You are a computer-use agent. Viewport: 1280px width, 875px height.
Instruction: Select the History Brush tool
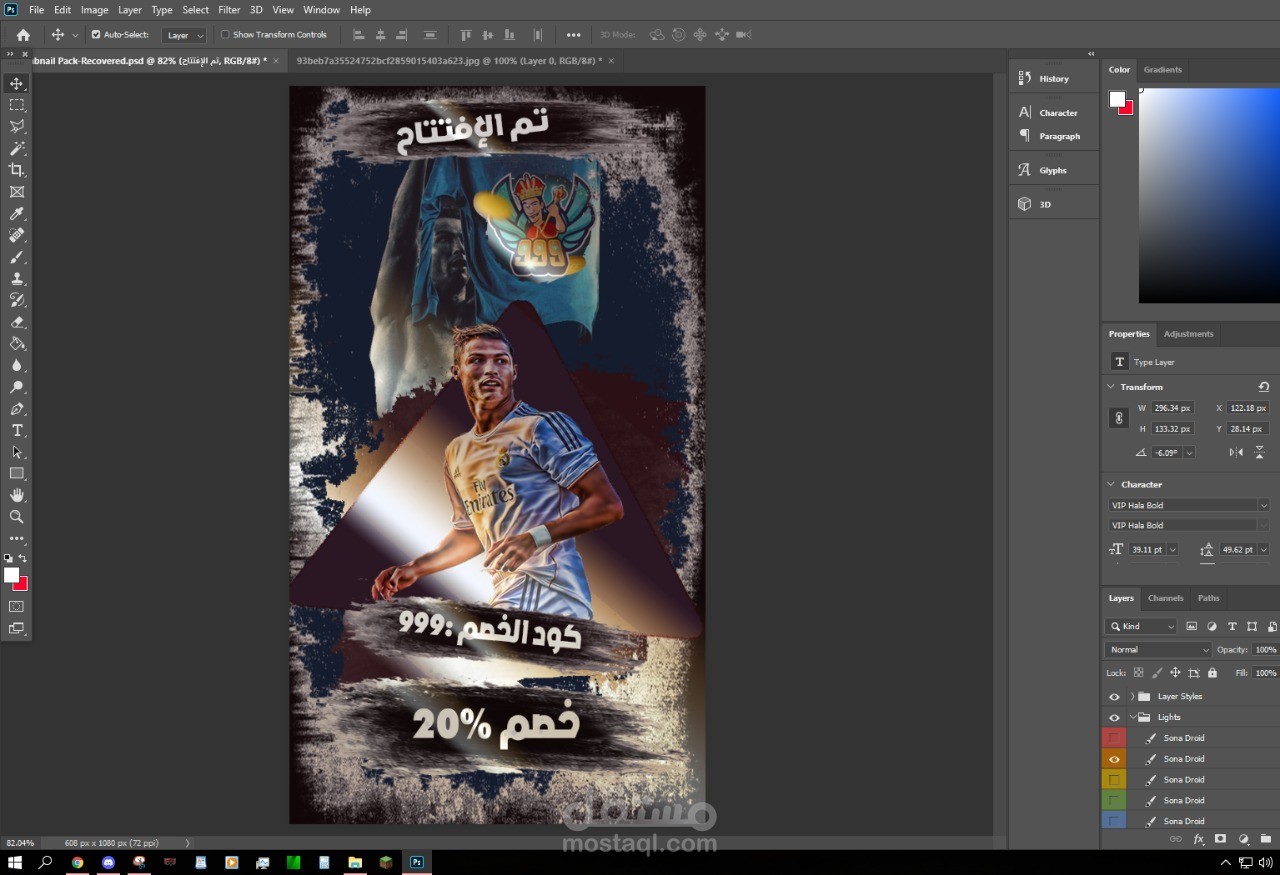(x=17, y=300)
